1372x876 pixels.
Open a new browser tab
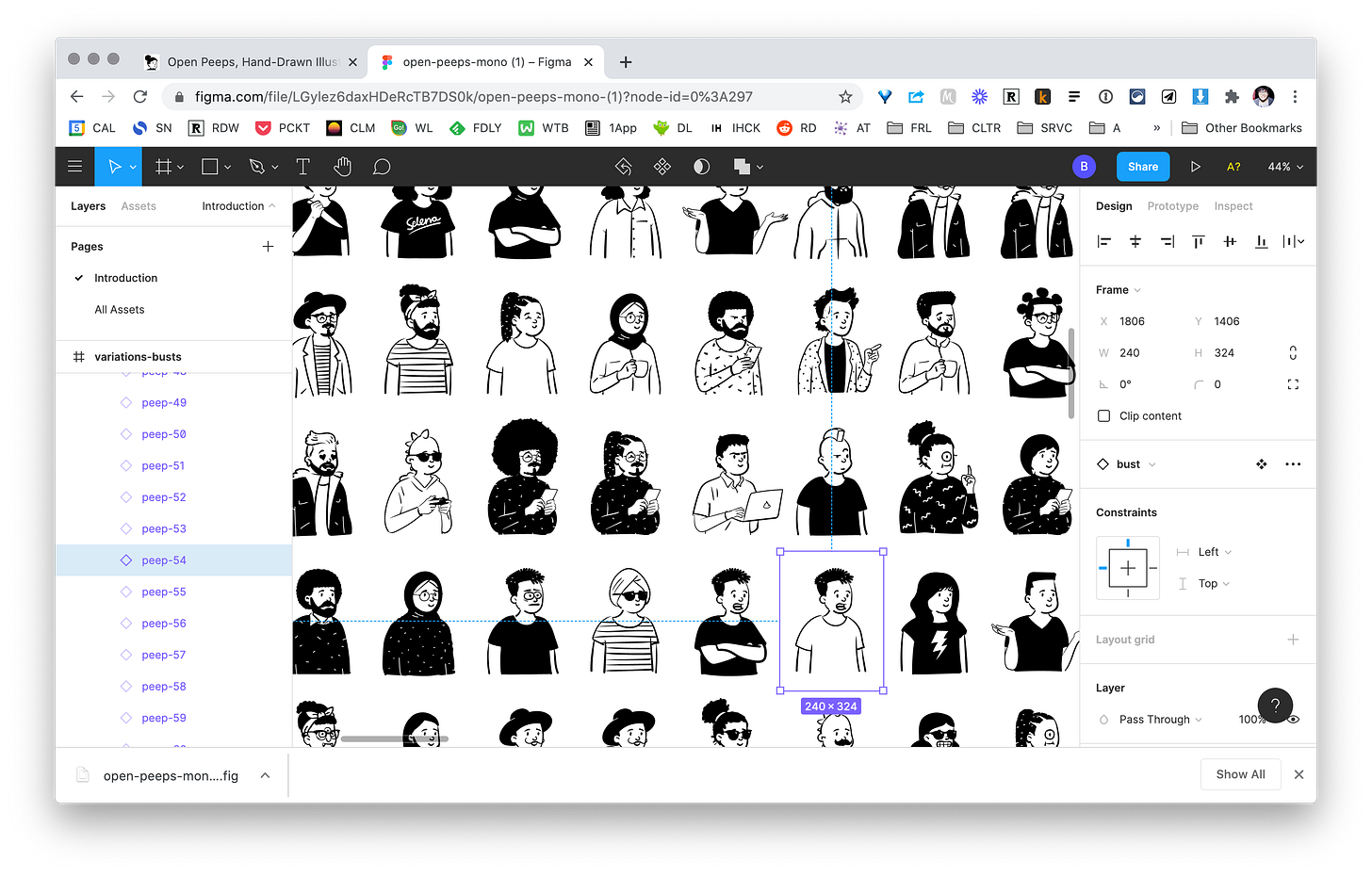coord(626,62)
